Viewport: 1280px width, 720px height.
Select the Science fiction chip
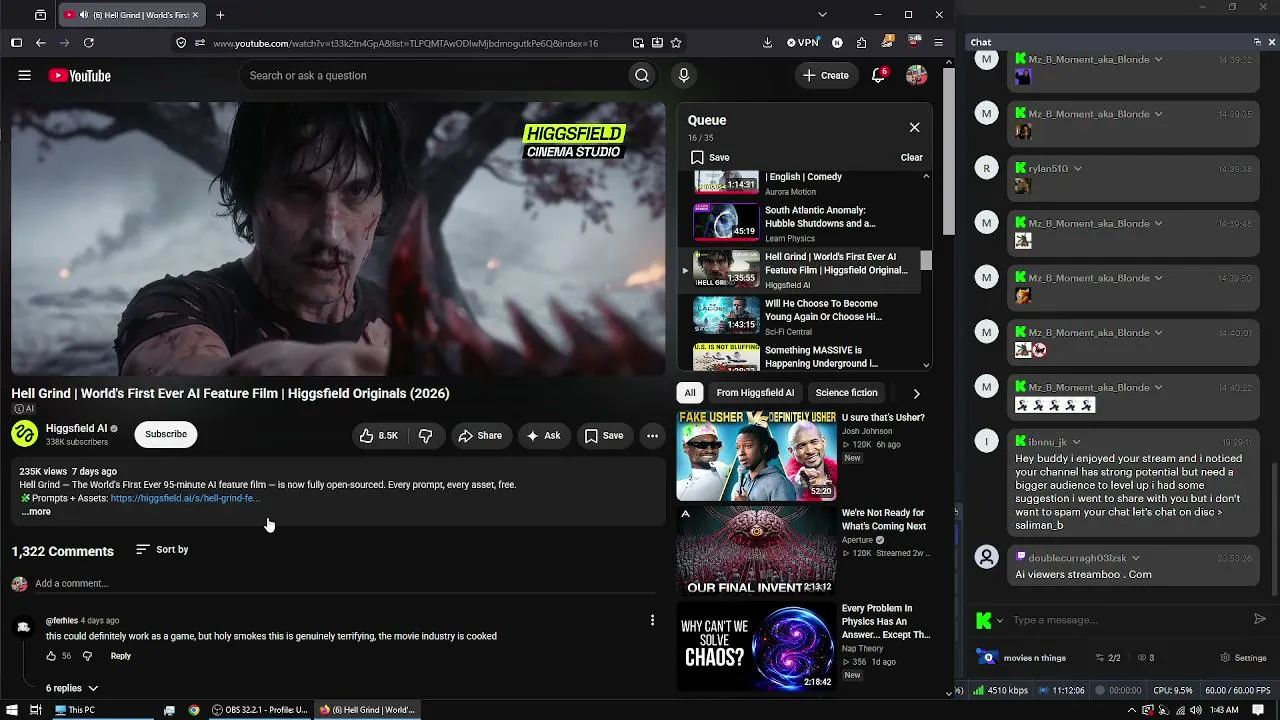[846, 393]
